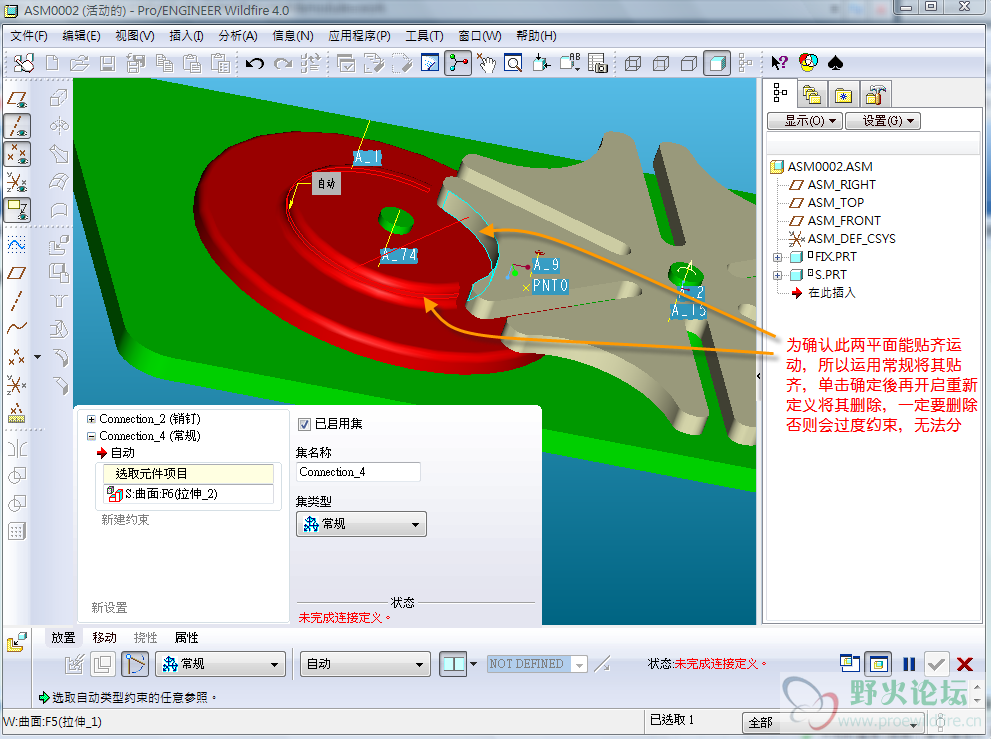The height and width of the screenshot is (739, 991).
Task: Open the 文件(F) menu
Action: point(29,36)
